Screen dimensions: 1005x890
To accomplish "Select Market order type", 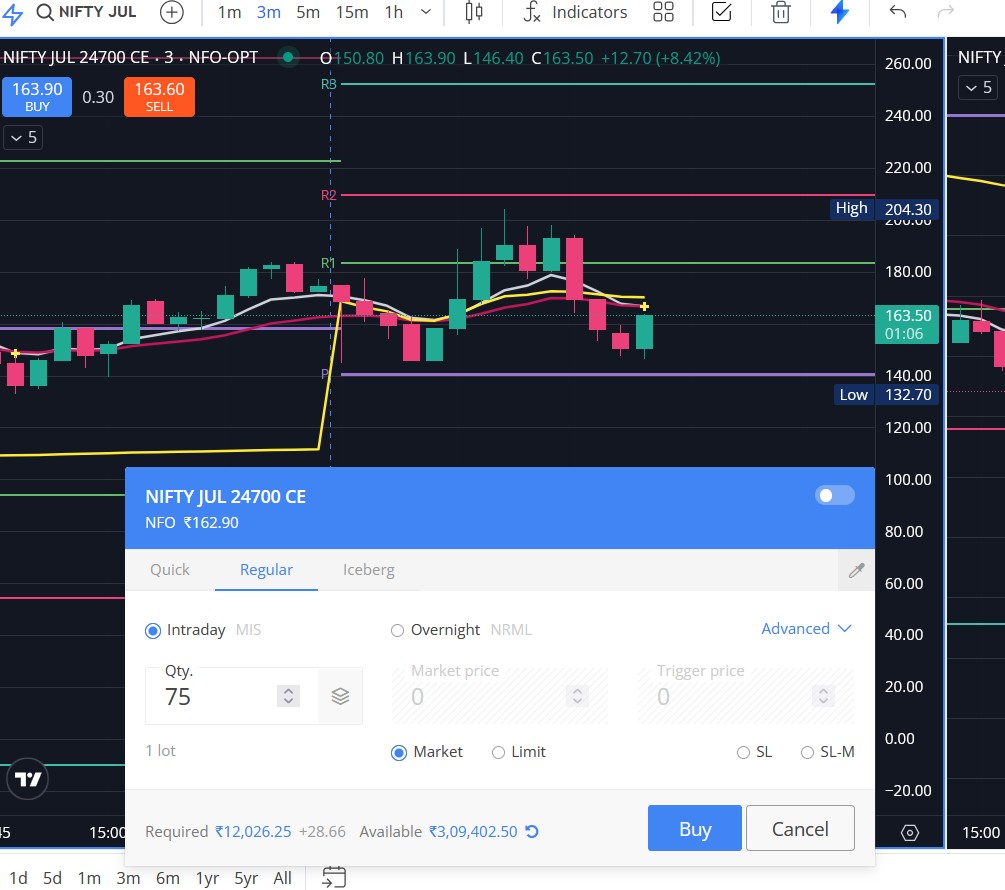I will click(x=399, y=752).
